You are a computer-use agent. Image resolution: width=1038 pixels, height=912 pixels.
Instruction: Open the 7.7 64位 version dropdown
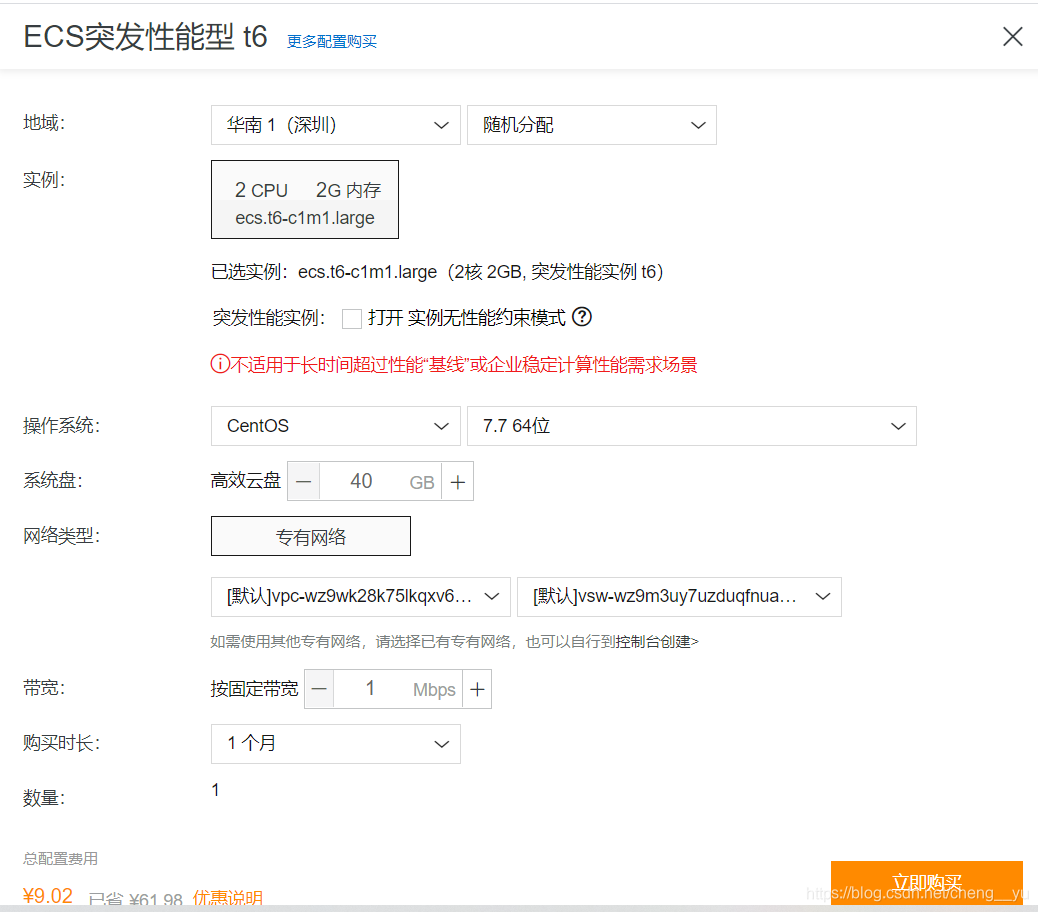(692, 426)
